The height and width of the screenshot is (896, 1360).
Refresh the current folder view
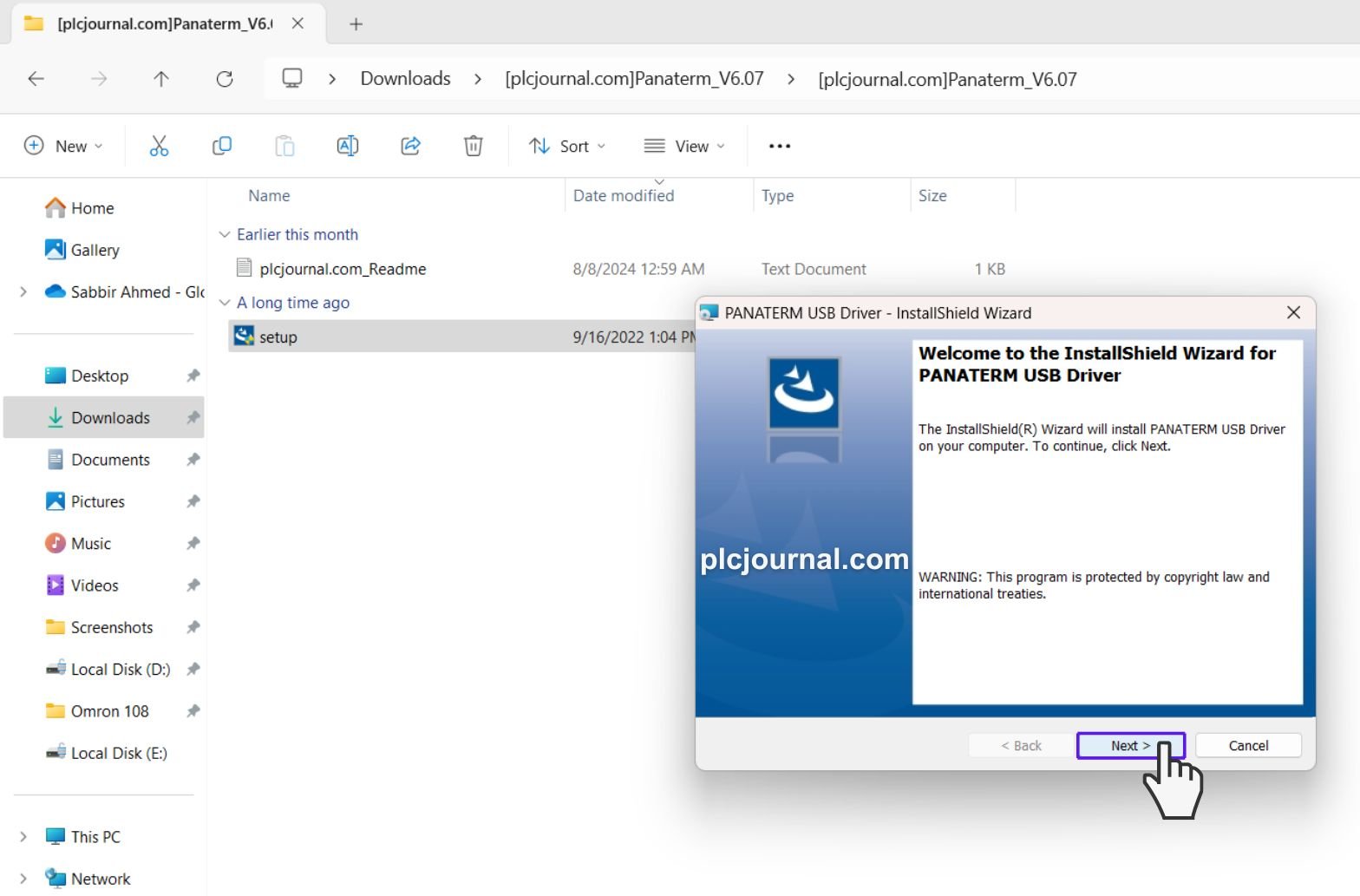225,79
